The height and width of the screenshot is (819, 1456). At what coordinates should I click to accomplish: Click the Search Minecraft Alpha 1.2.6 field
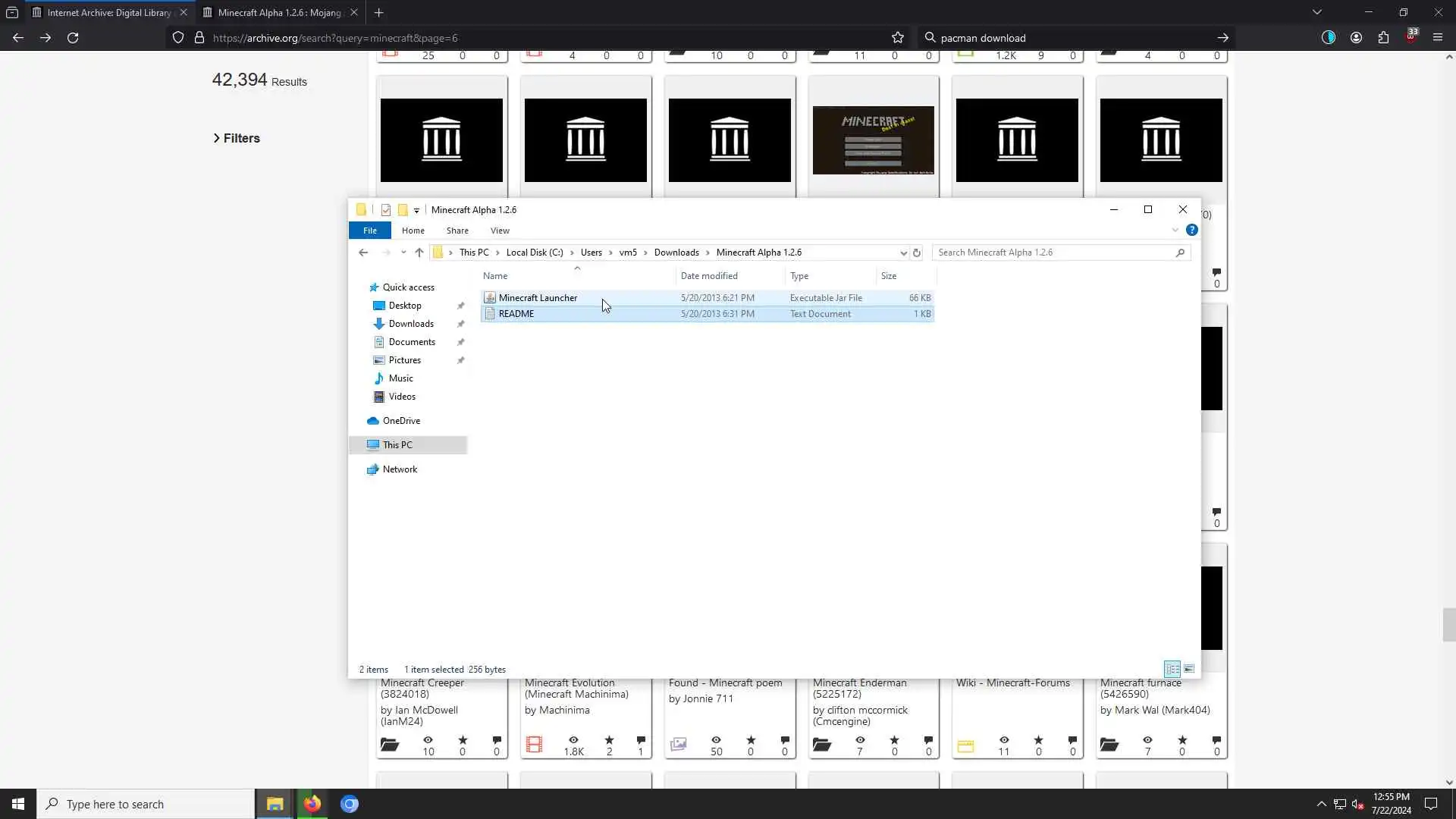[1054, 253]
